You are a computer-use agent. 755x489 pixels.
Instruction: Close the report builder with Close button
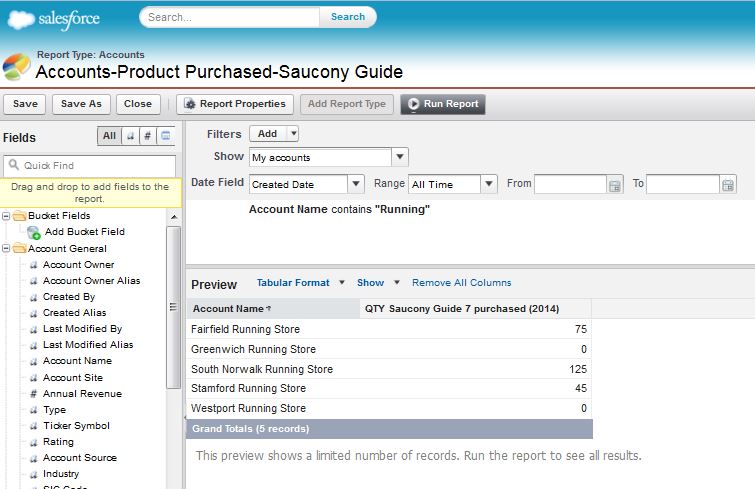(x=138, y=104)
